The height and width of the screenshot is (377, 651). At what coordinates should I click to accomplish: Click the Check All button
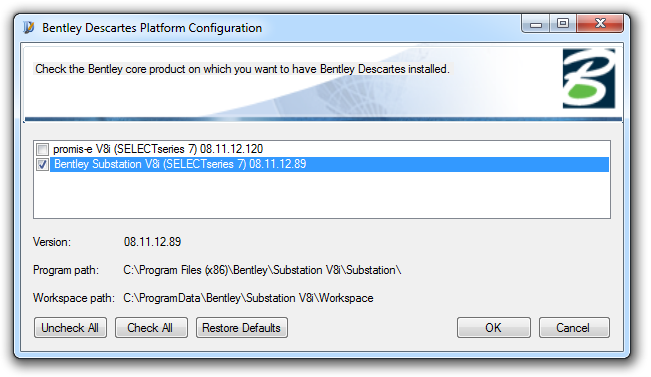tap(151, 328)
